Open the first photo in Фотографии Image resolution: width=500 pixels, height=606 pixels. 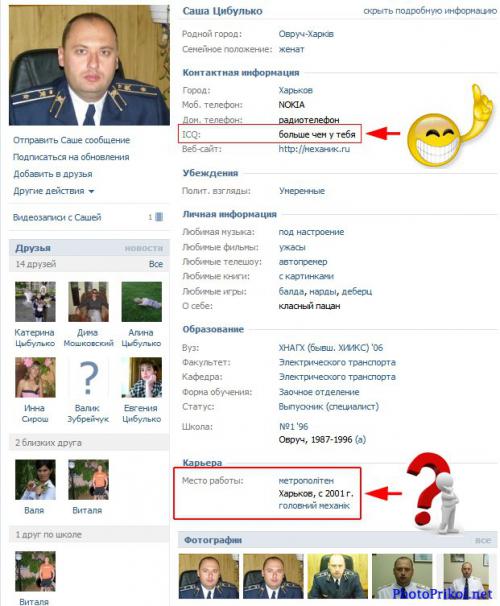coord(209,576)
